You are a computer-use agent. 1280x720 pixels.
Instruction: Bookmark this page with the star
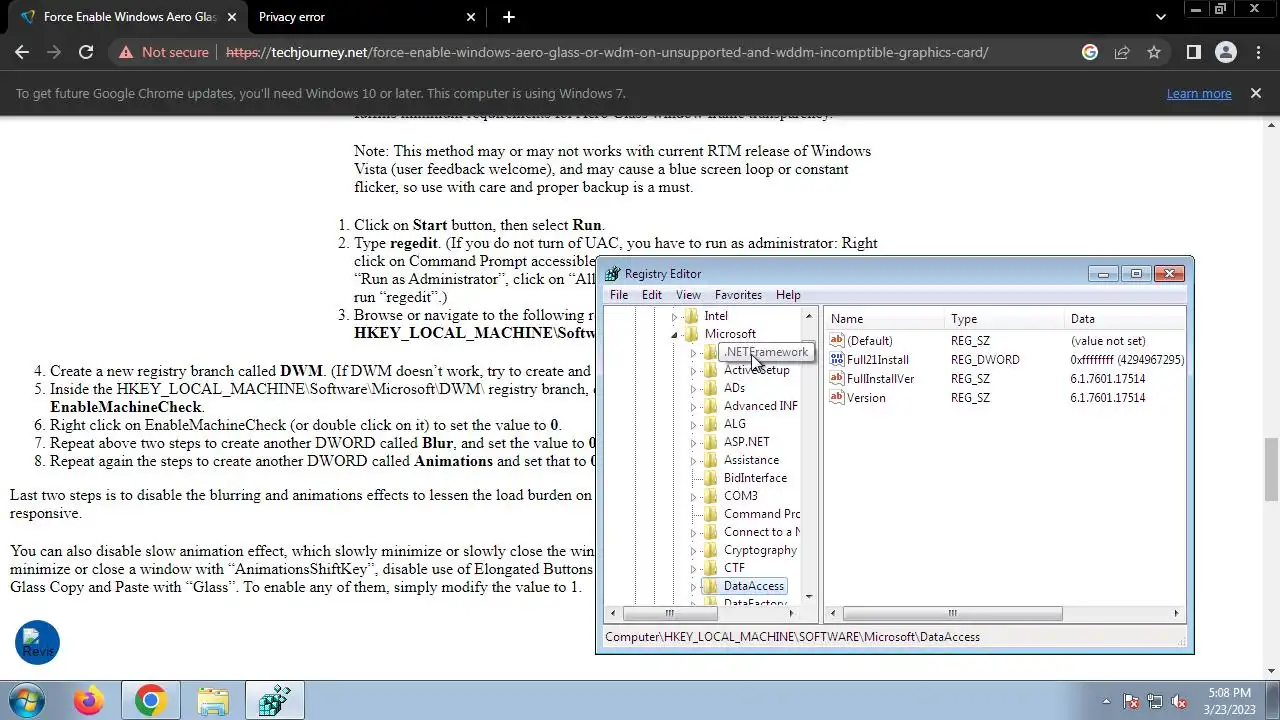1154,52
